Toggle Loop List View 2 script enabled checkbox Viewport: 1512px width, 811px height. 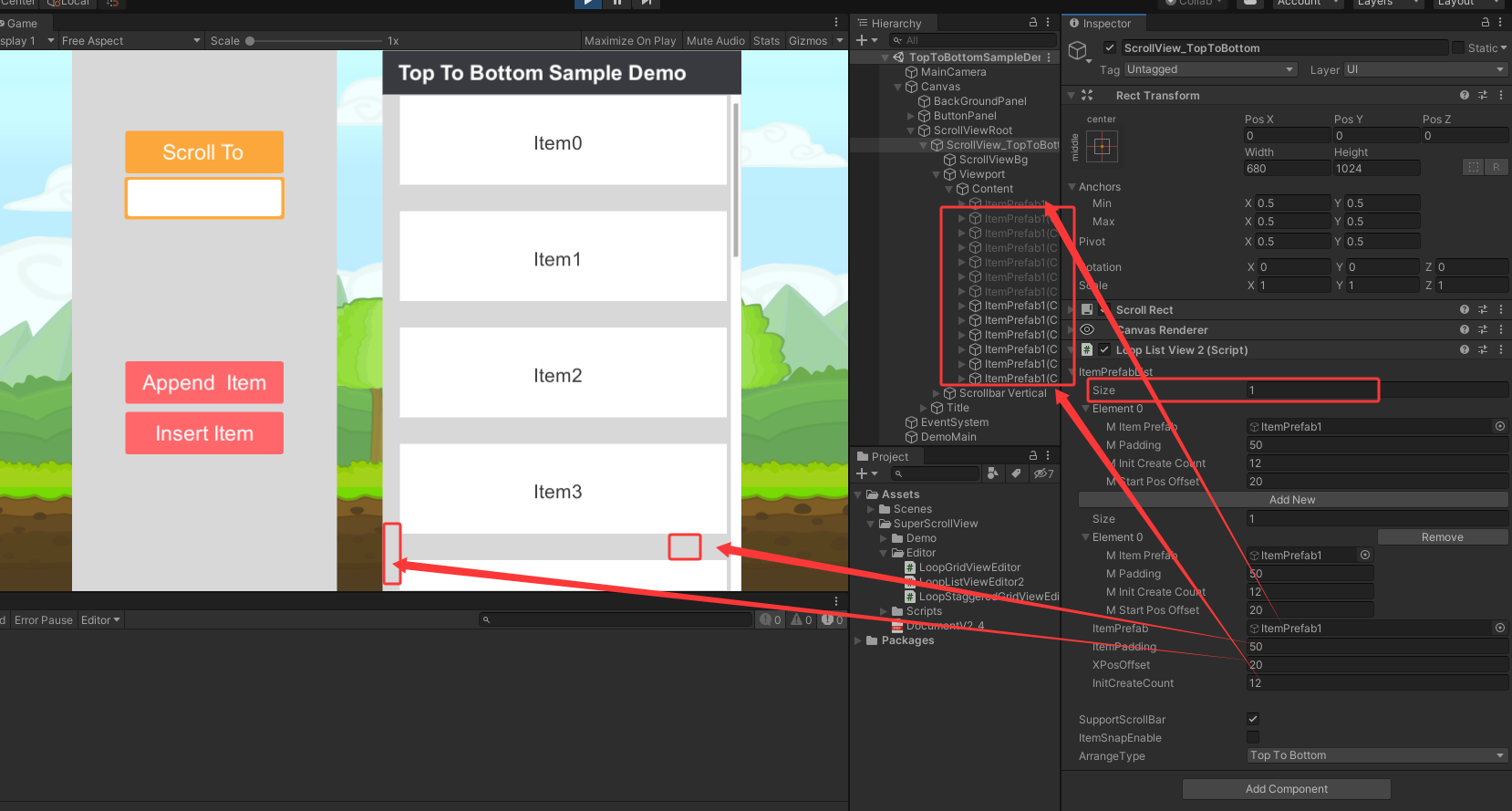pos(1104,349)
